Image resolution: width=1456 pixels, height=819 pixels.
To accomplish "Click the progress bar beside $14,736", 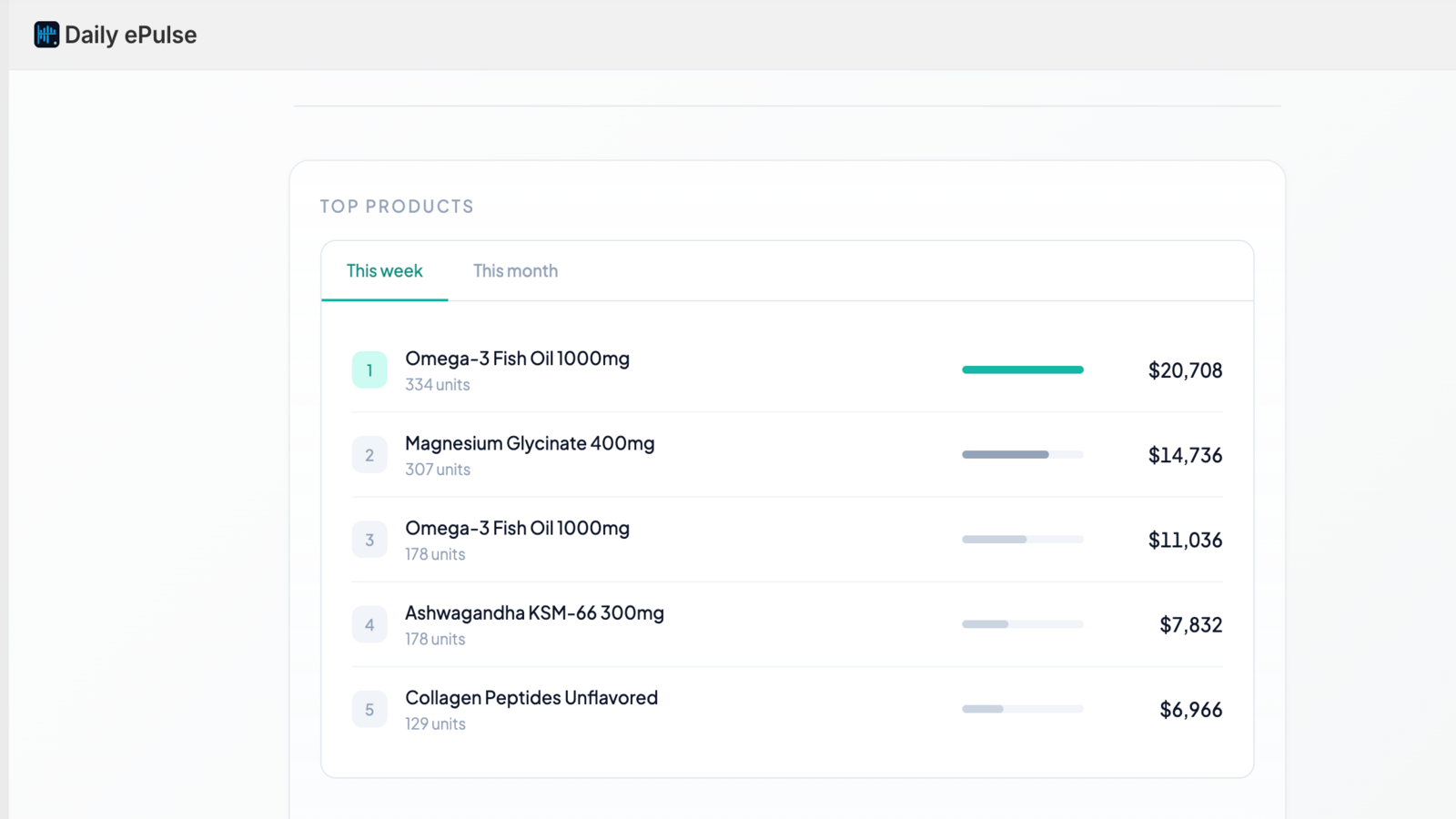I will [1023, 454].
